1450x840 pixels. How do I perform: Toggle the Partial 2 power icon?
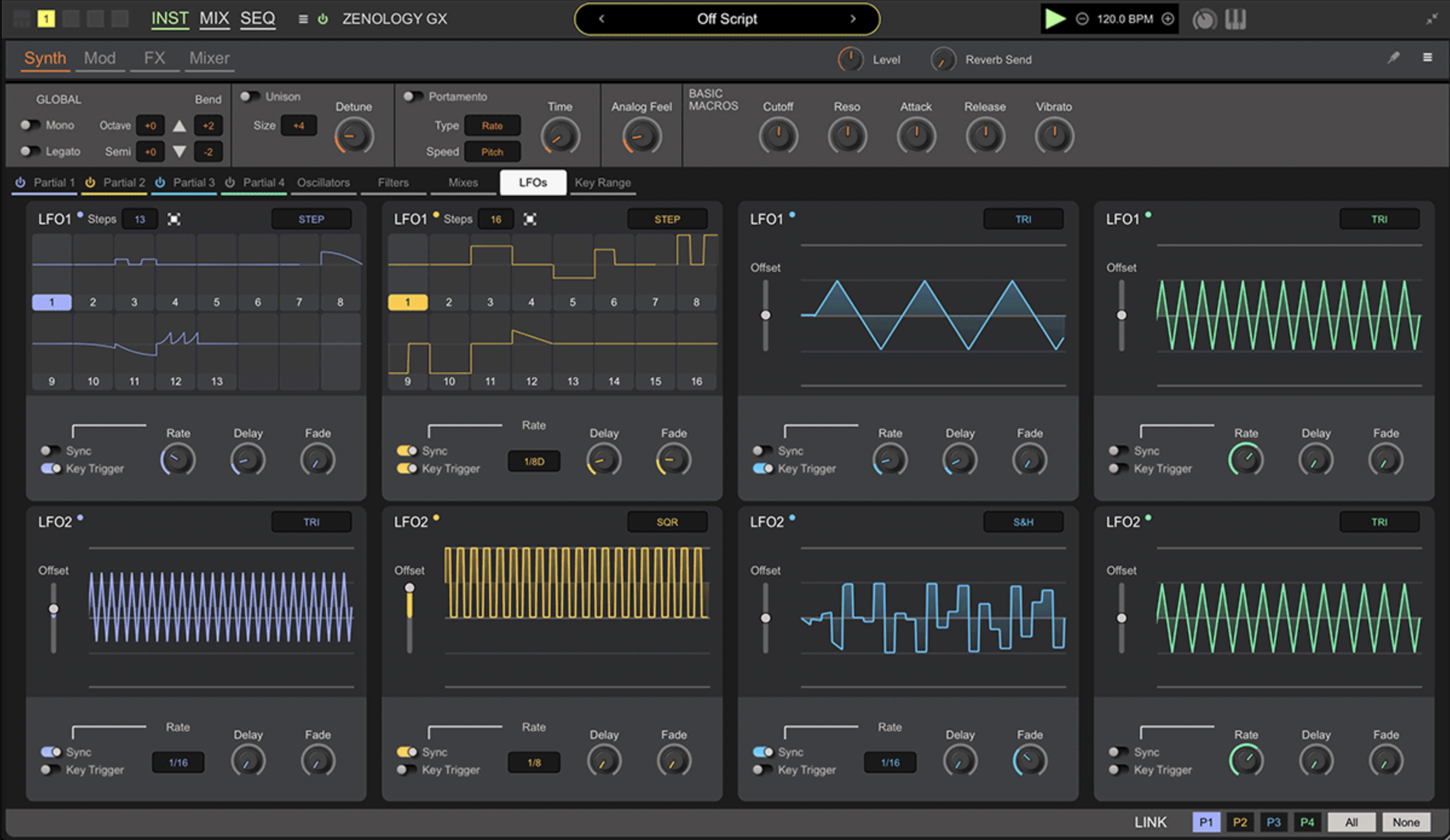click(90, 183)
